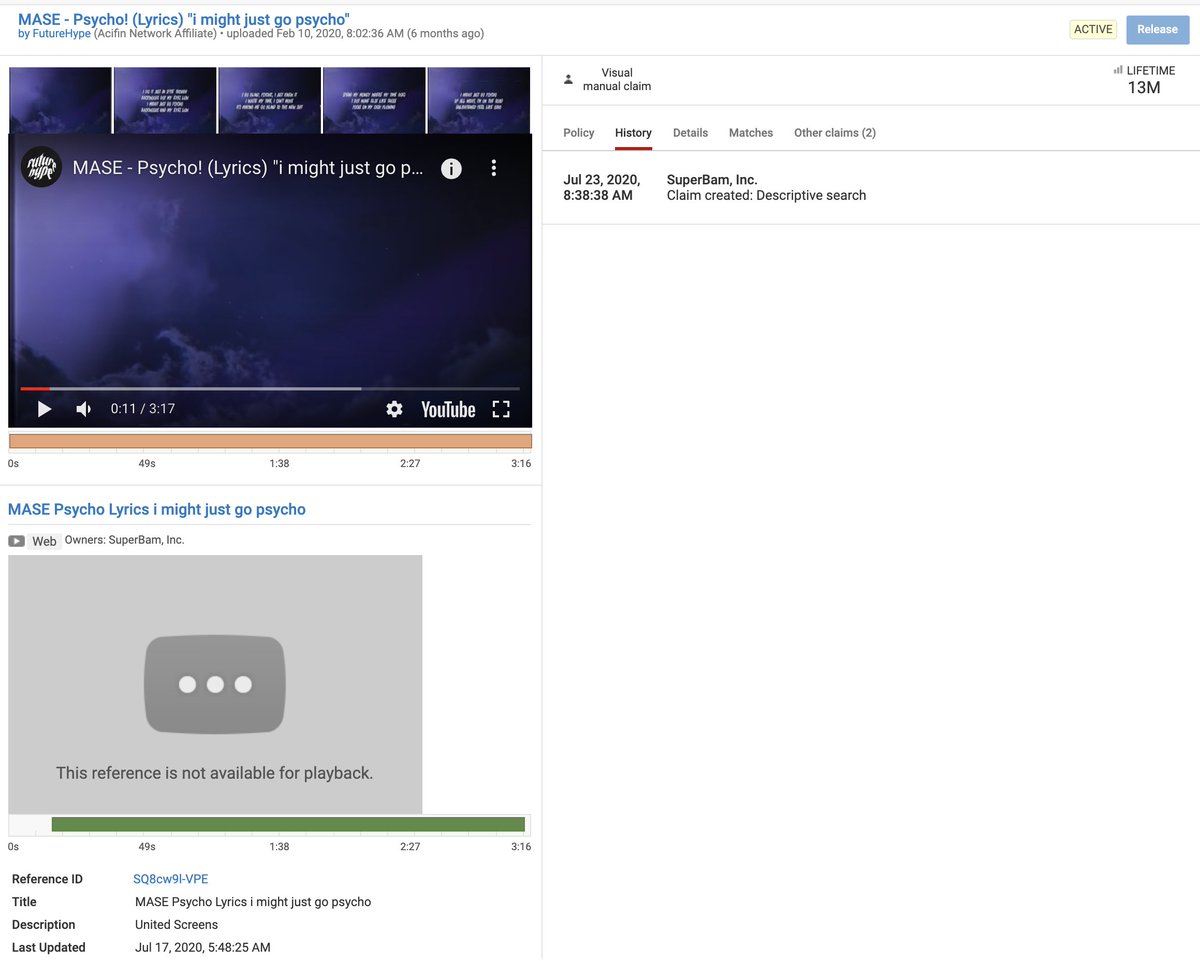Show video info with the i icon
Image resolution: width=1200 pixels, height=961 pixels.
451,168
